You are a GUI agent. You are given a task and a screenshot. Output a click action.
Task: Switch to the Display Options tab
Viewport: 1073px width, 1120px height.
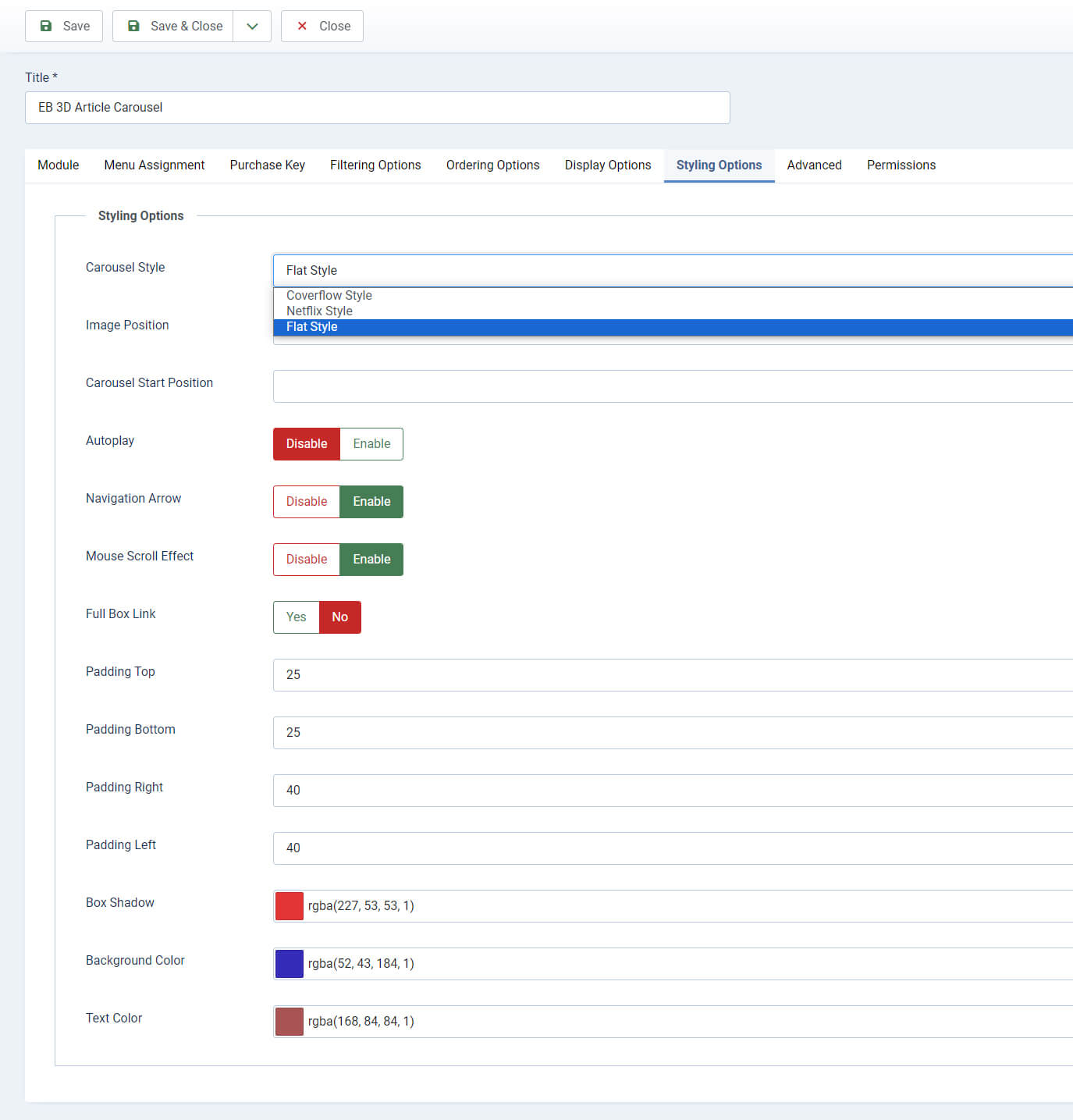(608, 165)
